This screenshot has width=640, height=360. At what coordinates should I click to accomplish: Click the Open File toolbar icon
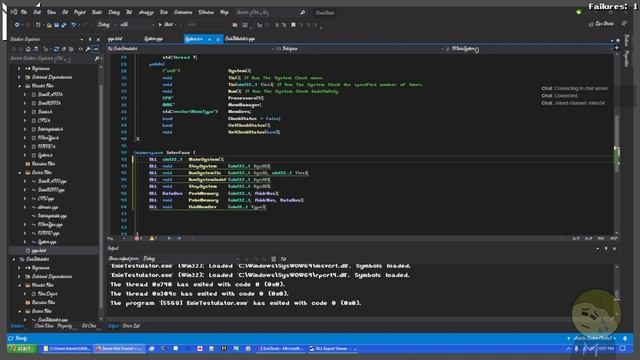pyautogui.click(x=49, y=25)
